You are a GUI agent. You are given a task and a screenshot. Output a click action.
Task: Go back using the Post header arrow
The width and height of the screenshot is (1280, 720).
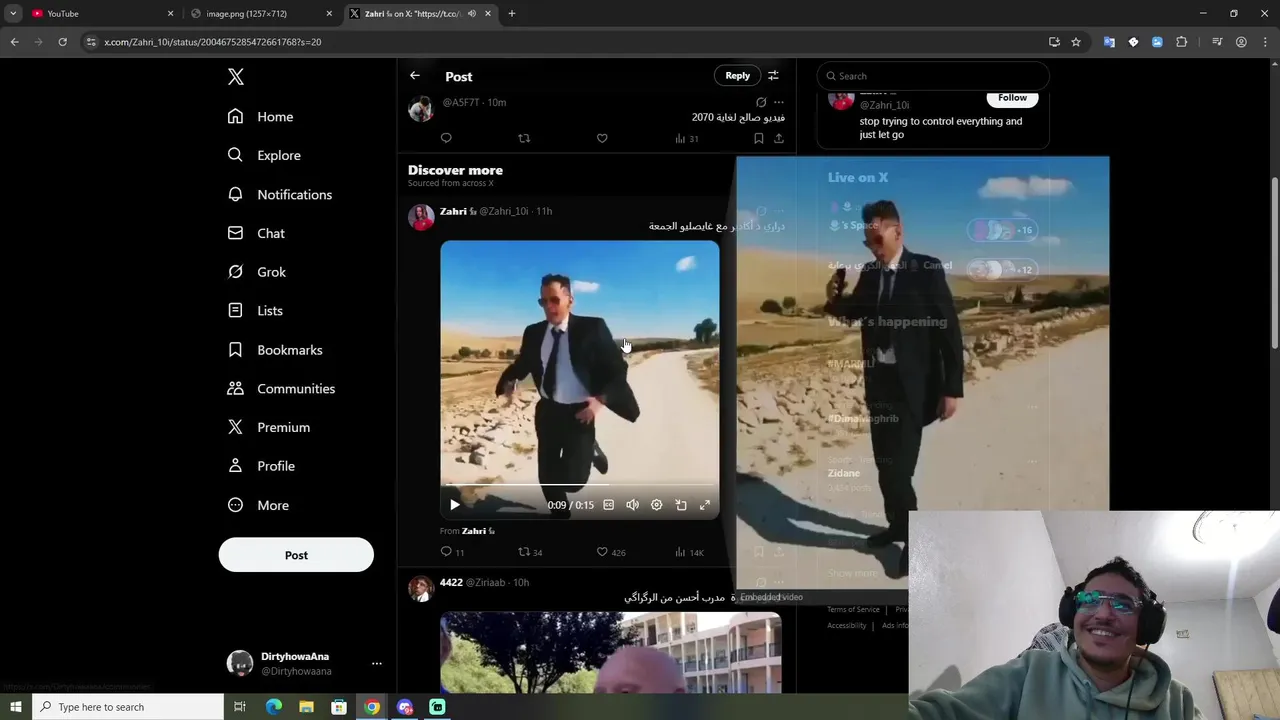tap(415, 76)
